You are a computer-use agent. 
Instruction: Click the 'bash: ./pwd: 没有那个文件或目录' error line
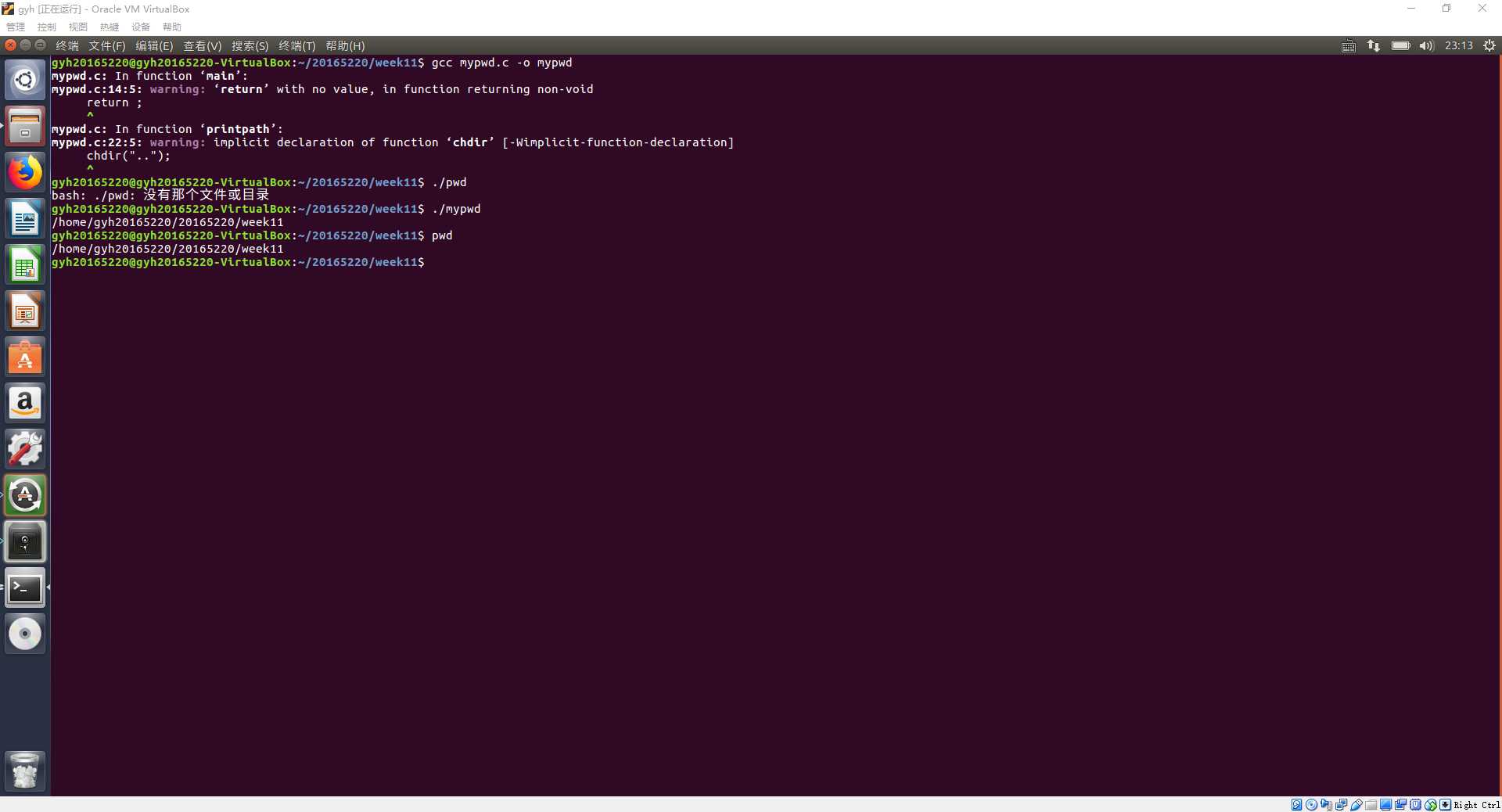pos(160,195)
